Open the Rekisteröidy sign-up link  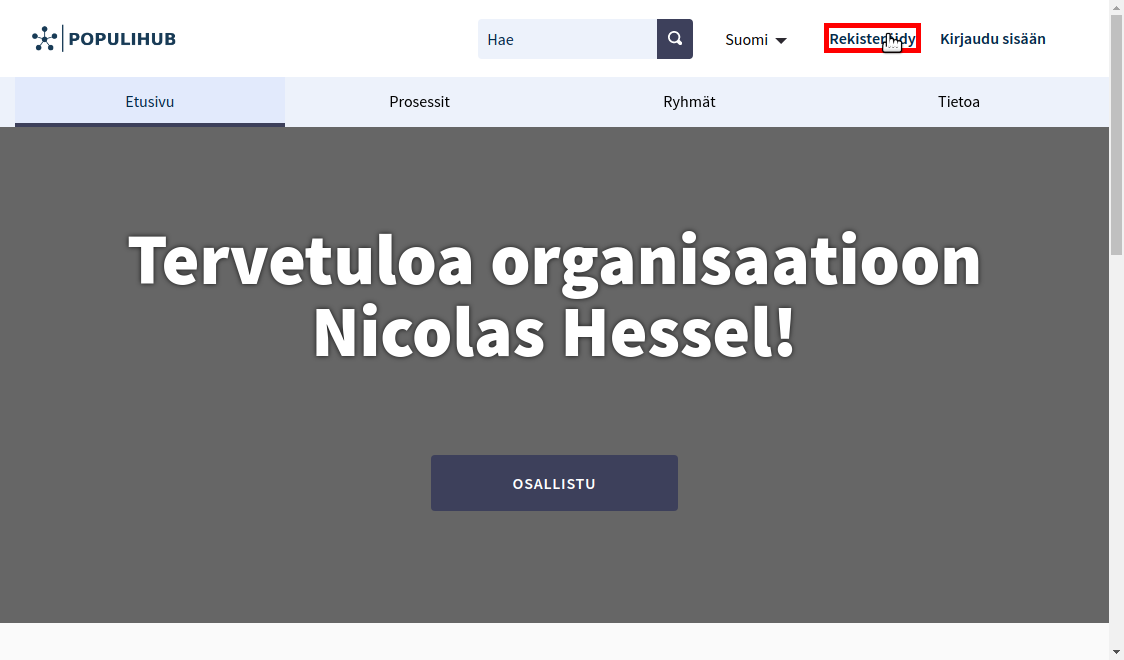coord(872,39)
